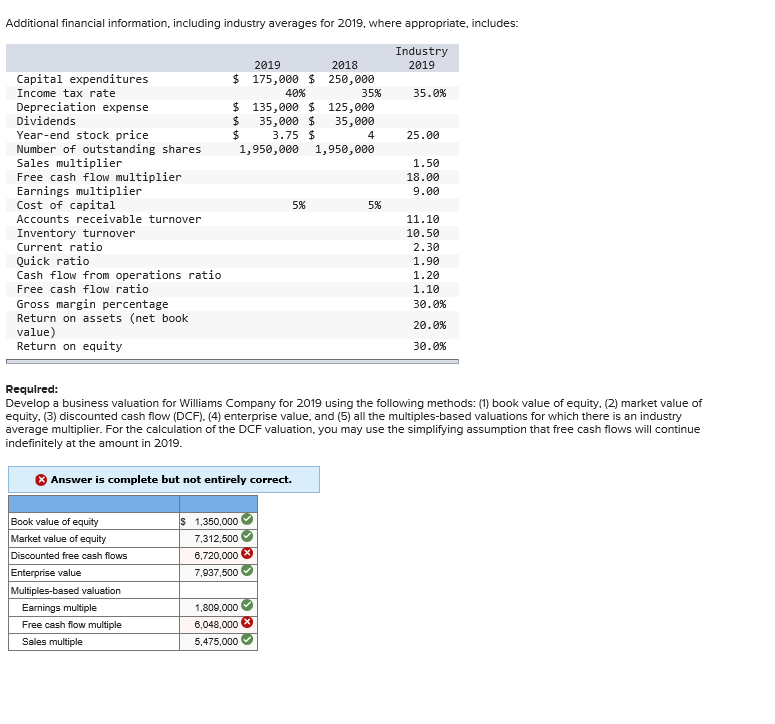Screen dimensions: 775x724
Task: Click the 'Free cash flow multiplier' row label
Action: tap(99, 177)
